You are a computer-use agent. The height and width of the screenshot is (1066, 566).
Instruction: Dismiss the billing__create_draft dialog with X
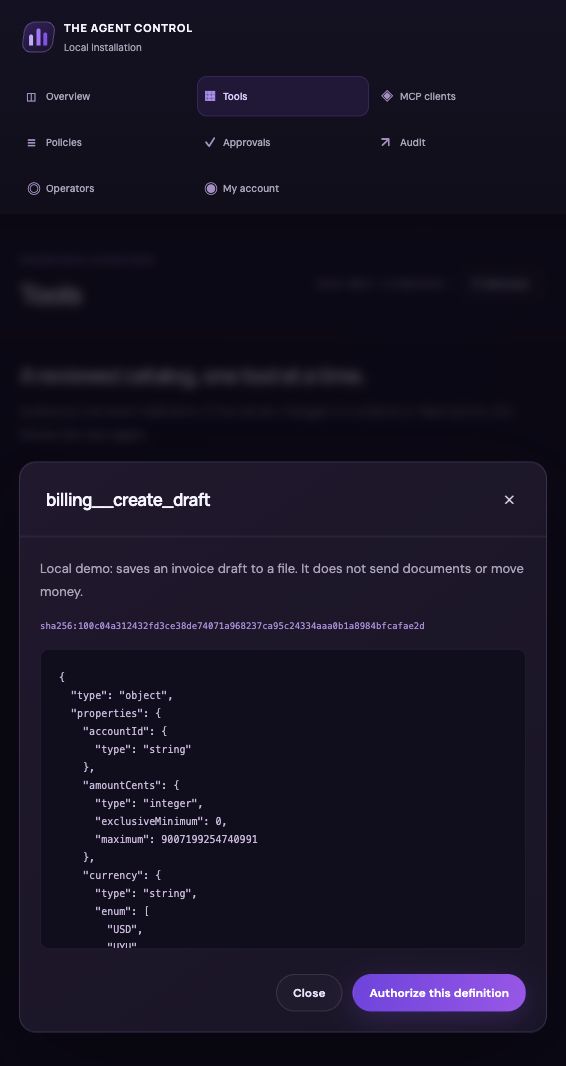509,500
